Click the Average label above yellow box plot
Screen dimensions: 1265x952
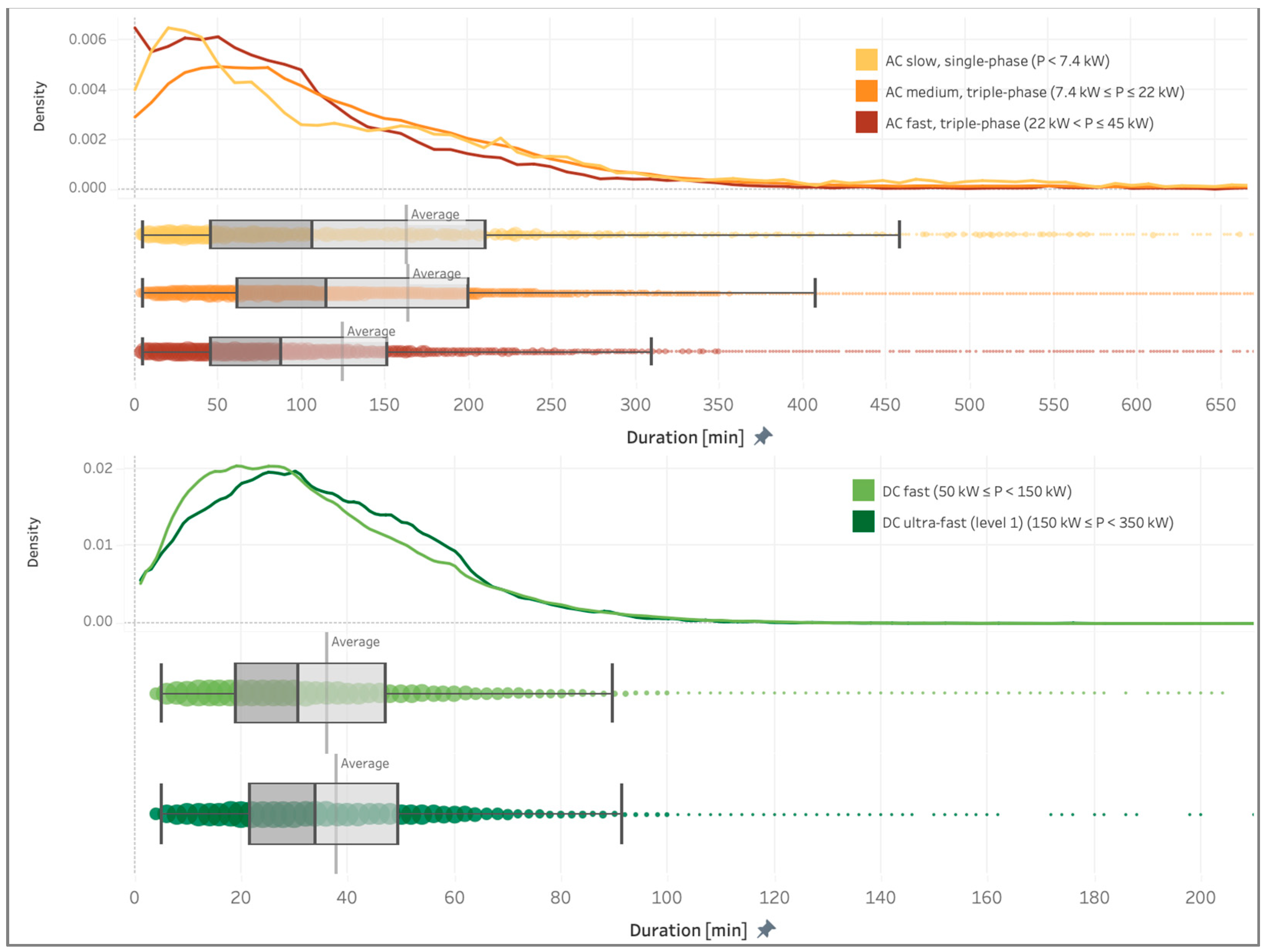coord(434,214)
